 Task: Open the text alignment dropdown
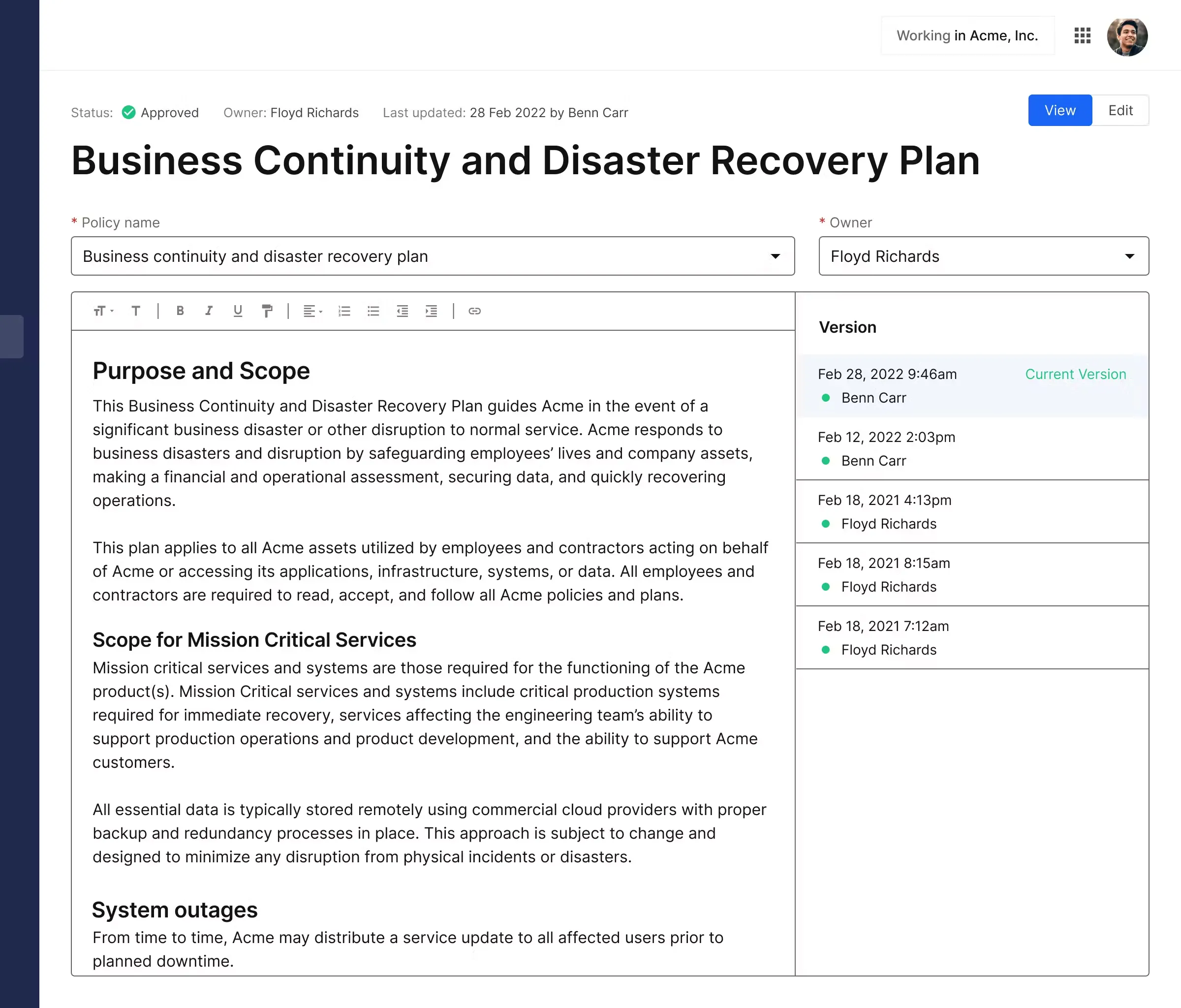(x=312, y=311)
